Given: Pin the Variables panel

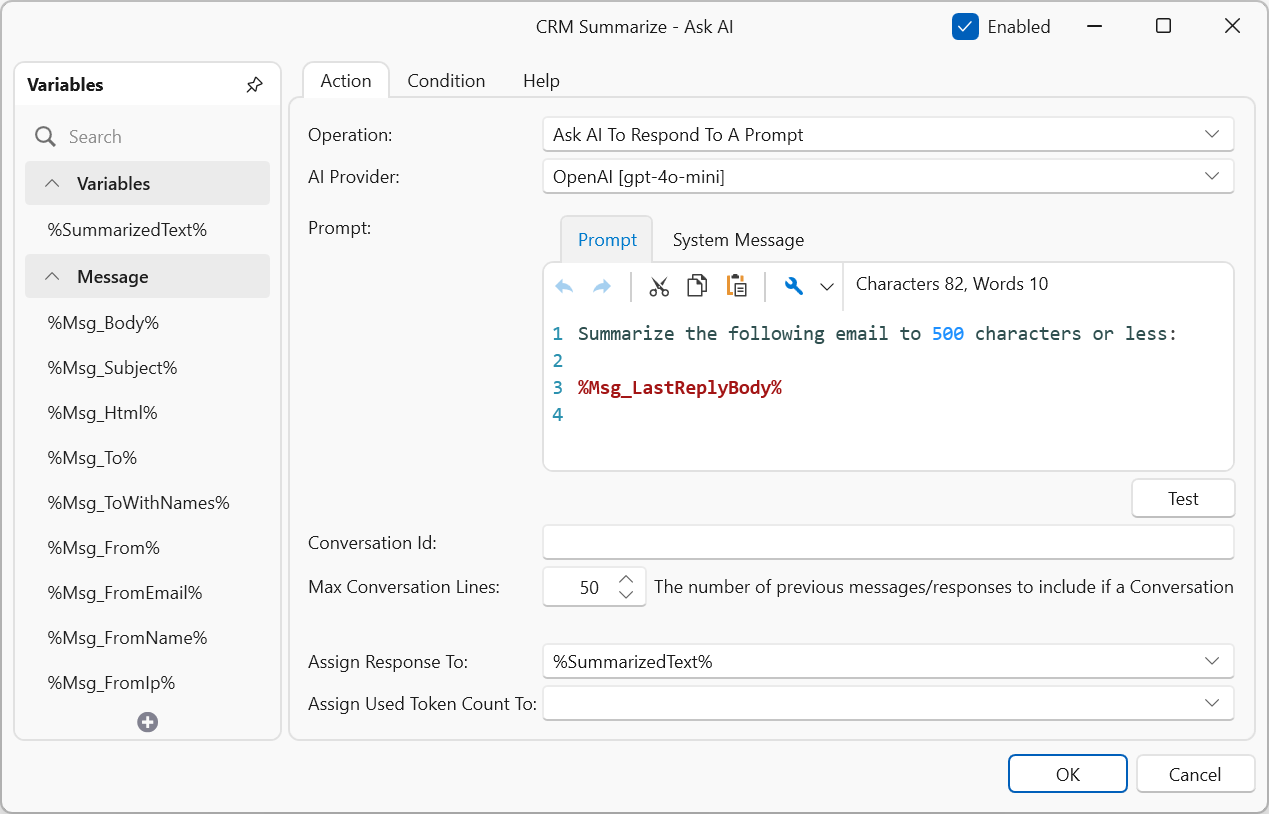Looking at the screenshot, I should tap(255, 85).
